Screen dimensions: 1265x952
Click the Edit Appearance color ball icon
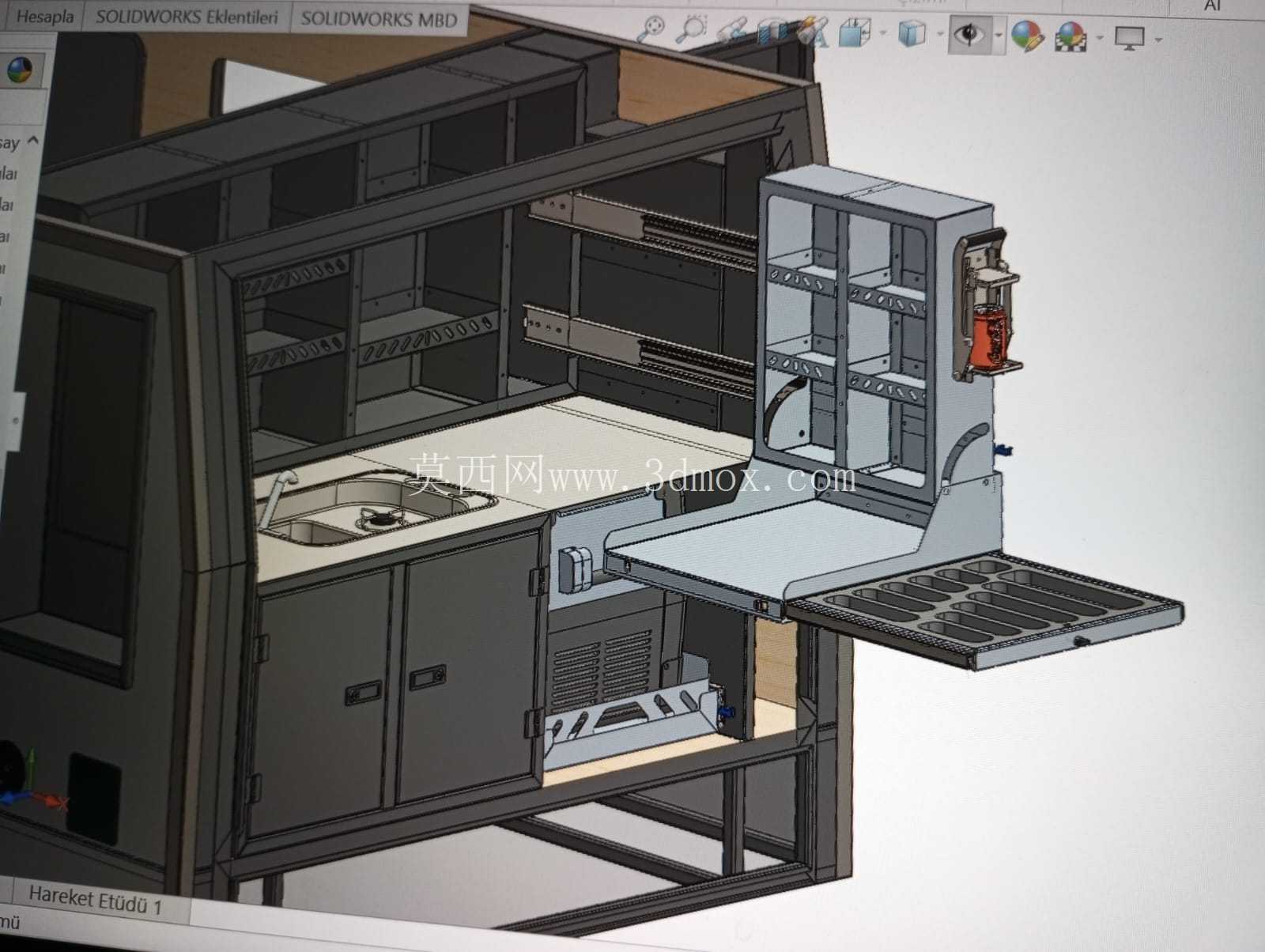click(1027, 36)
